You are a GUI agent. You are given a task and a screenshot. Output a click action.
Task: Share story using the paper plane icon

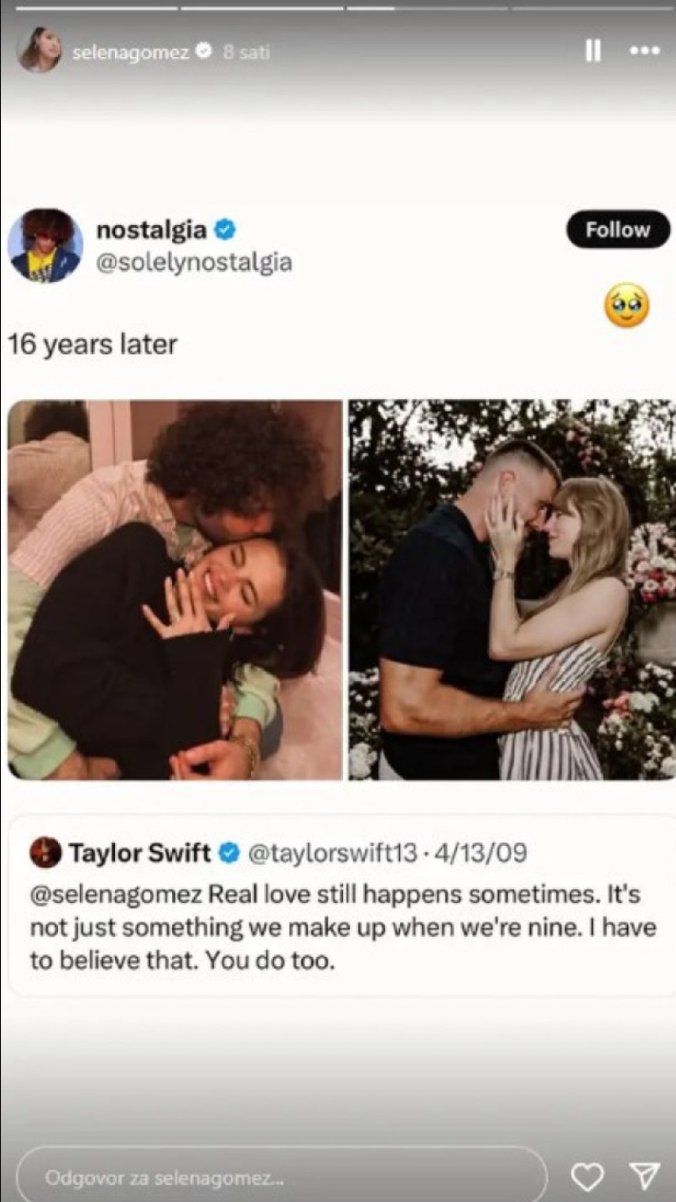pos(644,1175)
